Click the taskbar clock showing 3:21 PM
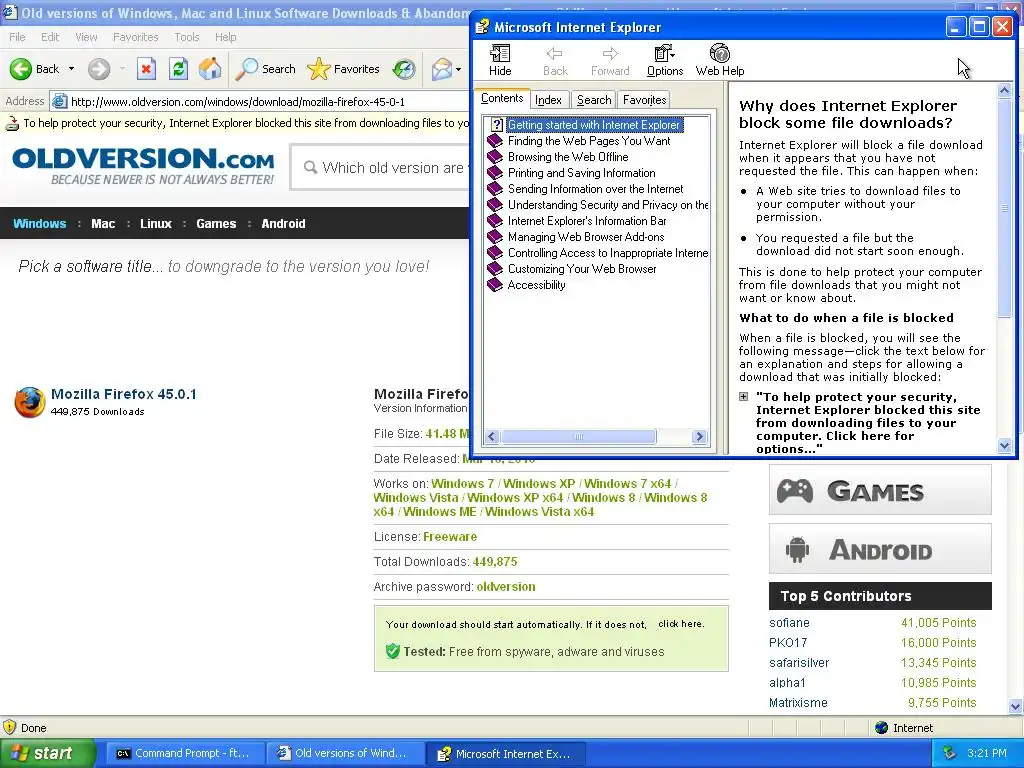Viewport: 1024px width, 768px height. point(987,753)
